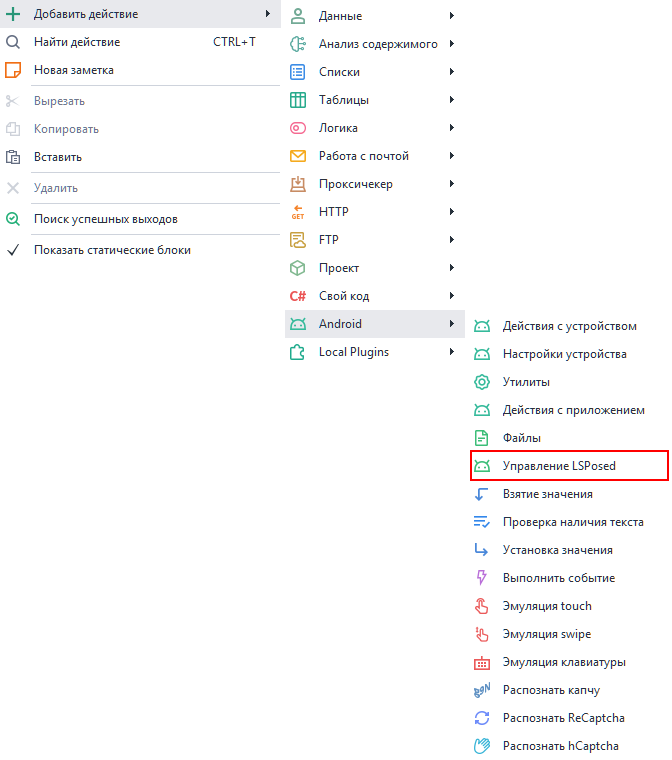This screenshot has width=672, height=760.
Task: Click the orange note icon
Action: pos(13,70)
